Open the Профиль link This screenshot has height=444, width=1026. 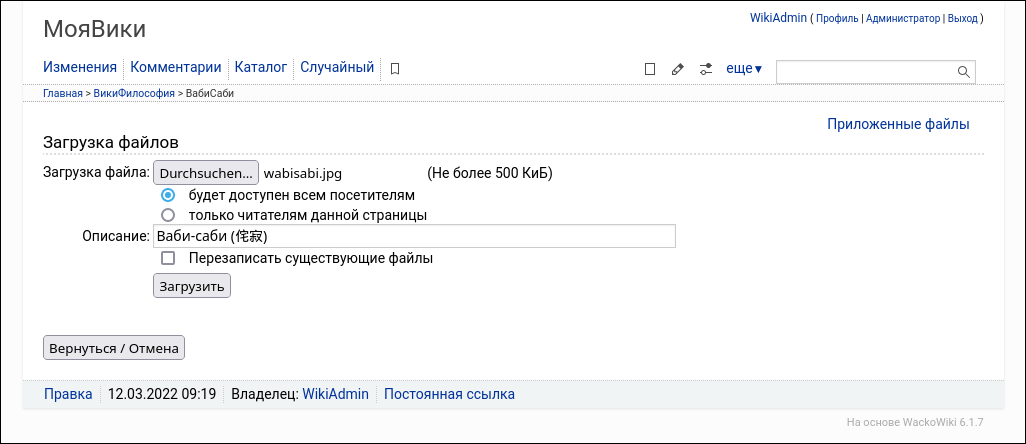click(837, 18)
